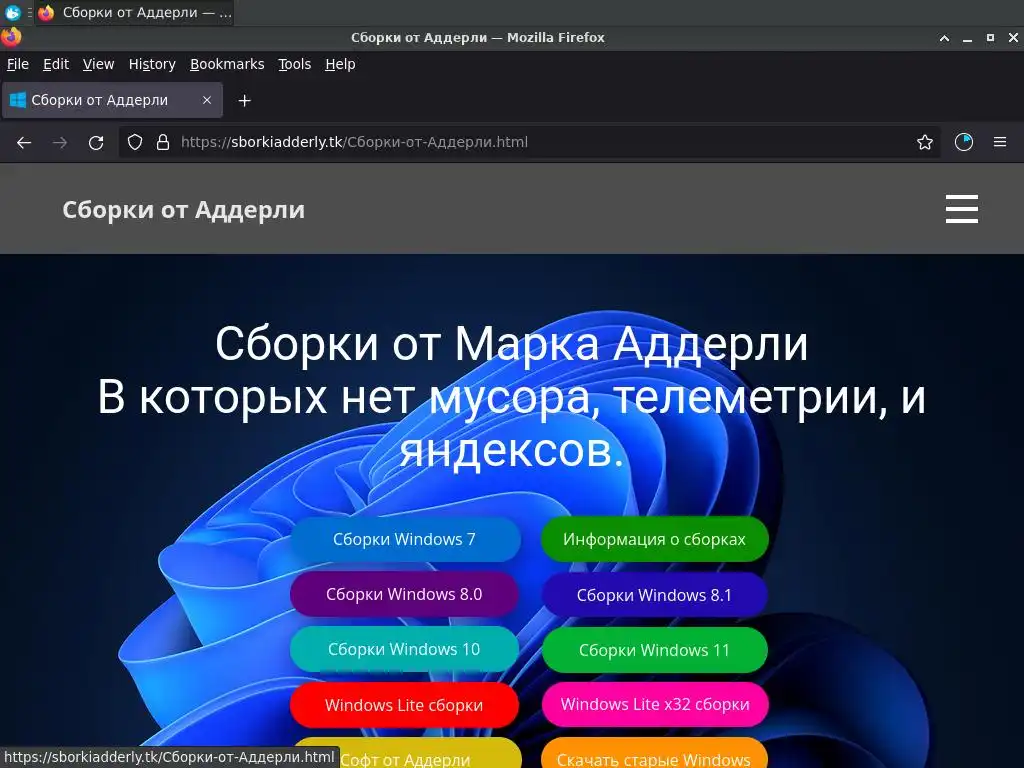The image size is (1024, 768).
Task: Expand the website hamburger navigation menu
Action: pyautogui.click(x=962, y=209)
